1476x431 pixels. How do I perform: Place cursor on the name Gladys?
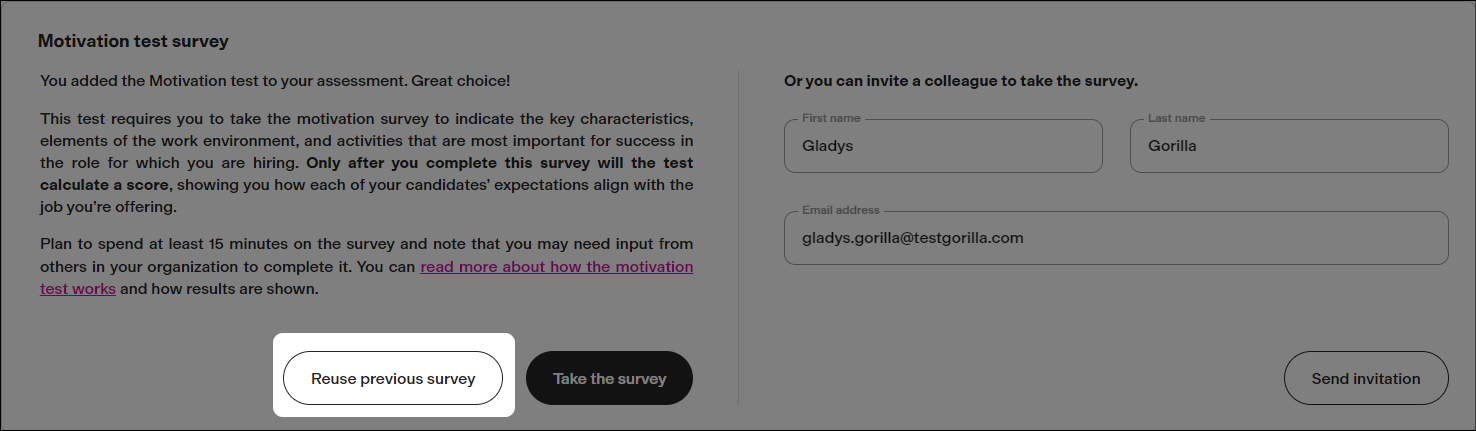827,146
